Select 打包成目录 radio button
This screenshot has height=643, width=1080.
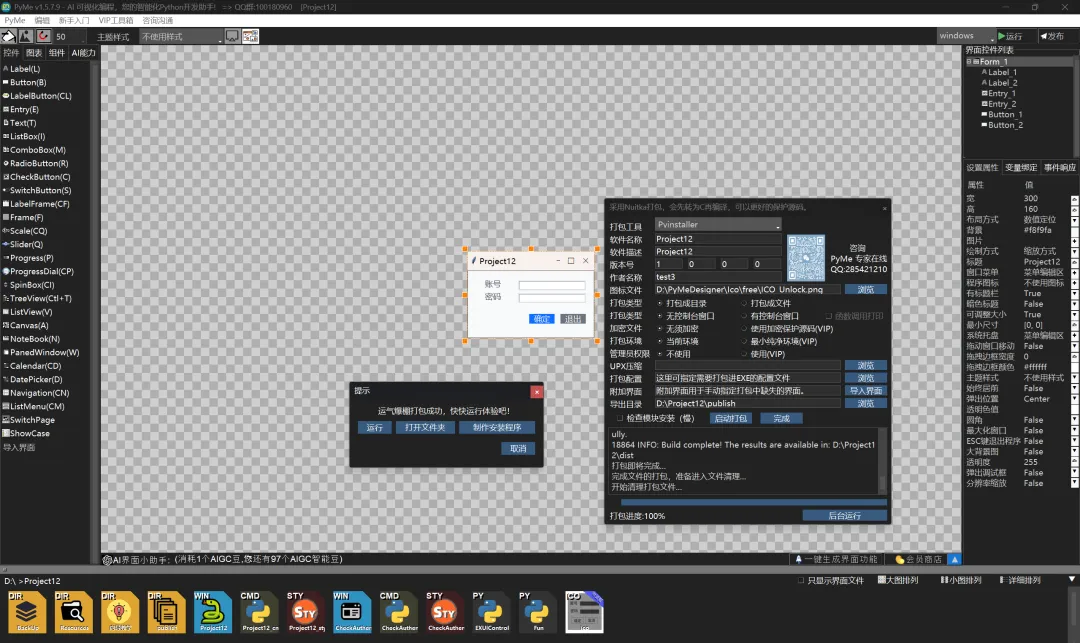[x=660, y=303]
